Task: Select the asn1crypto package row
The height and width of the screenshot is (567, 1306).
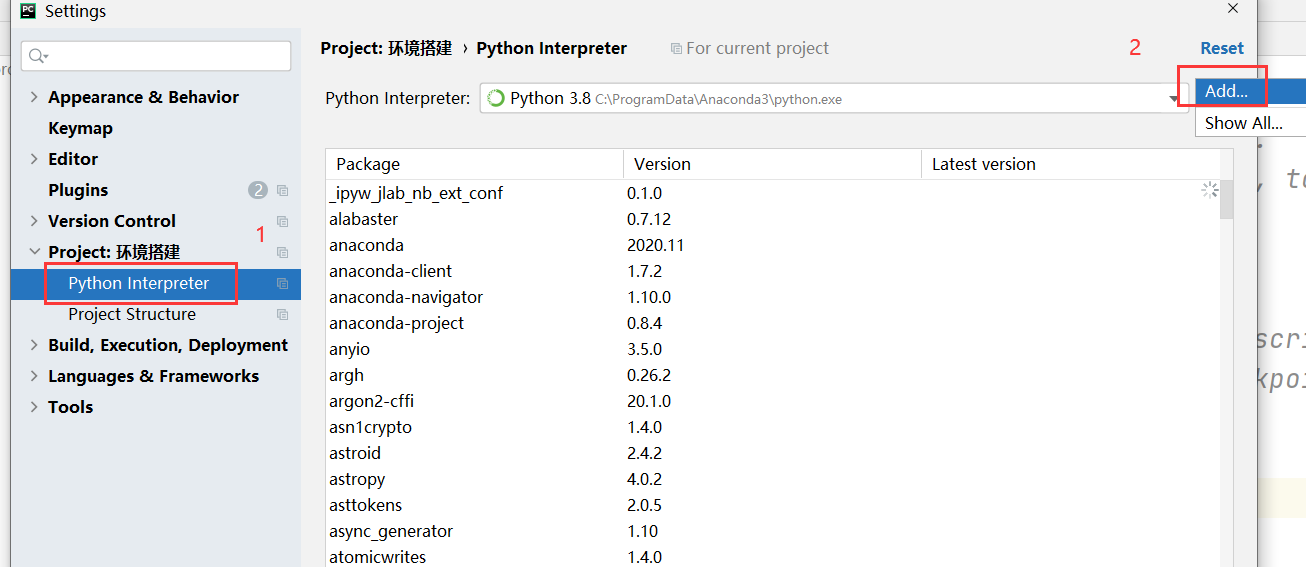Action: [x=773, y=427]
